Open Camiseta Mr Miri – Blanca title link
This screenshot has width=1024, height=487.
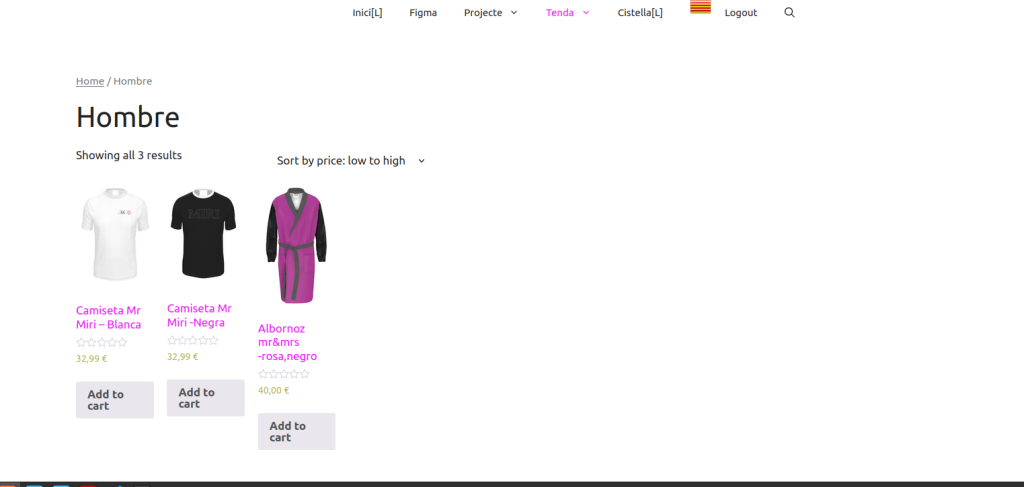click(x=108, y=317)
